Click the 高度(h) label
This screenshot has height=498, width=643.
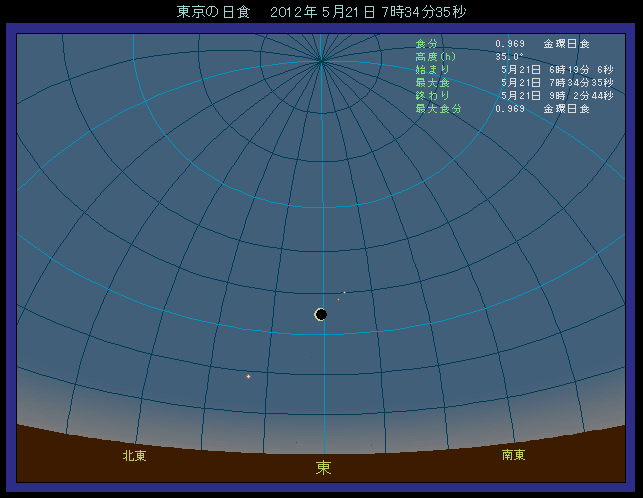435,57
